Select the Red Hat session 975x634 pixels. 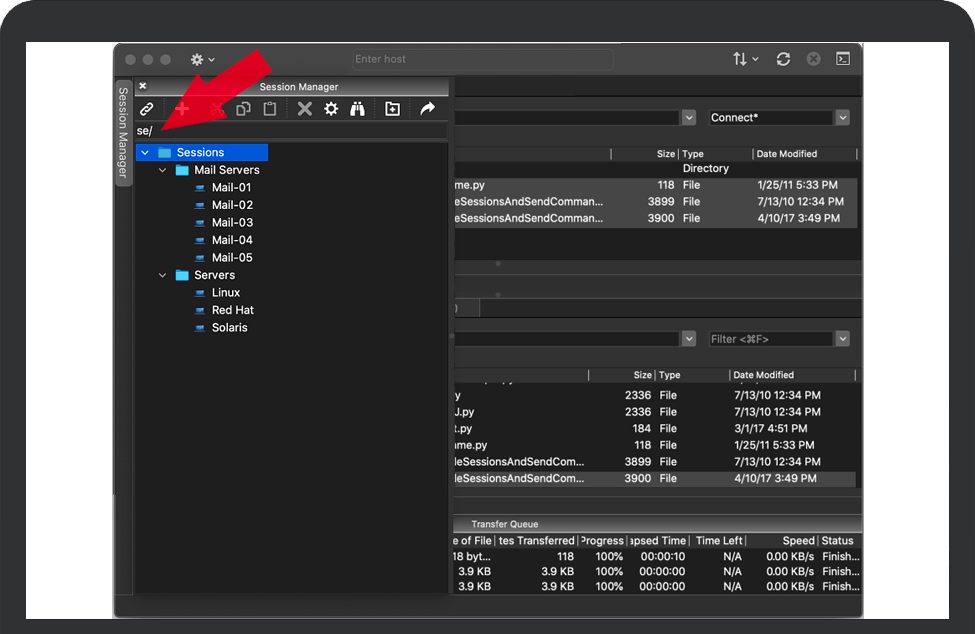pos(232,310)
